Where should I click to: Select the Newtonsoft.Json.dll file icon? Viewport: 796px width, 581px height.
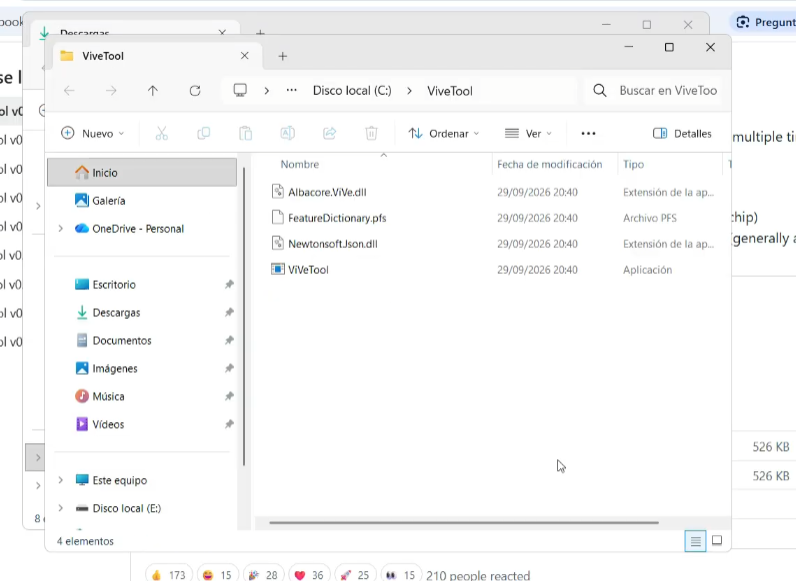click(278, 243)
